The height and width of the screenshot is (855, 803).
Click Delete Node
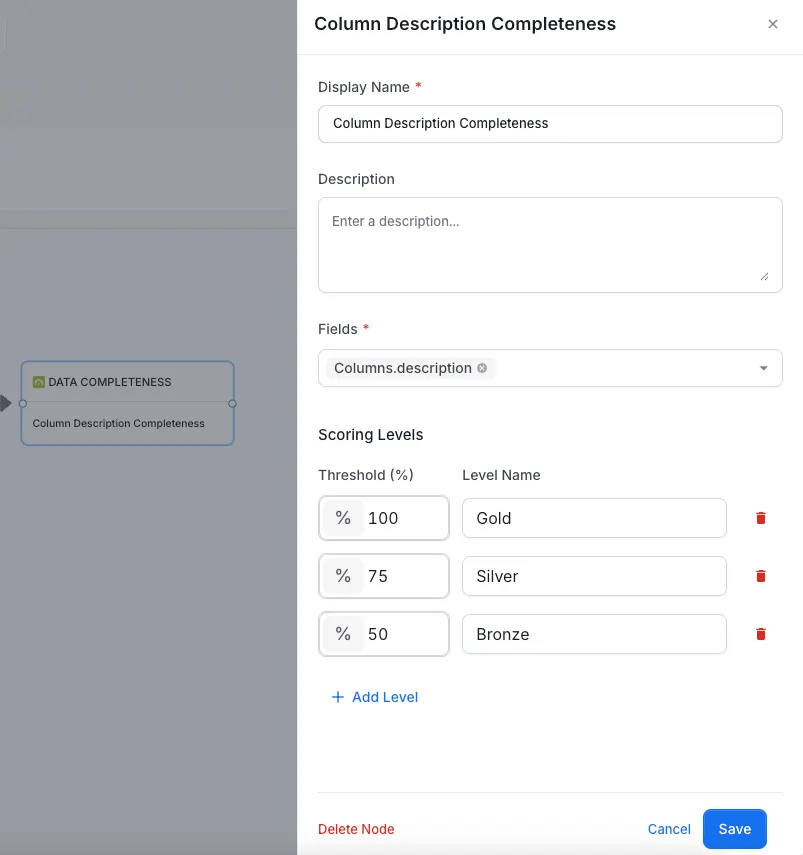tap(355, 829)
